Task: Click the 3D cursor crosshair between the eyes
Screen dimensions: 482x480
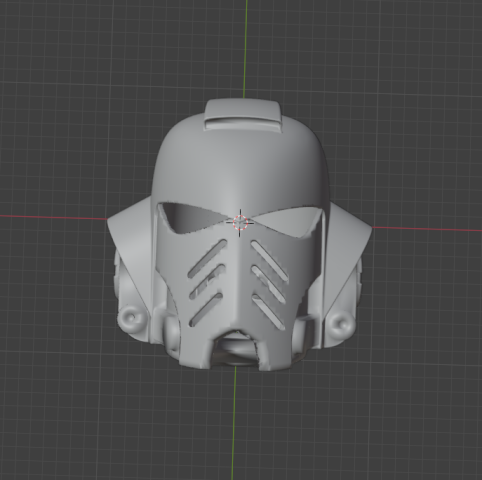Action: tap(240, 222)
